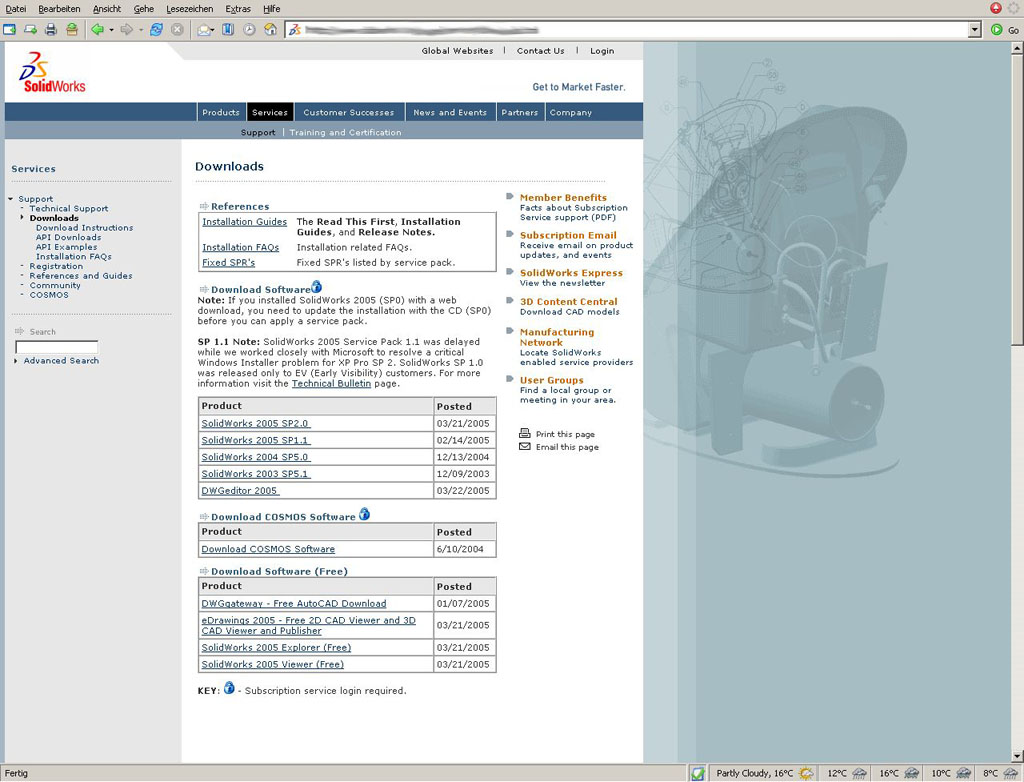Click the printer icon beside Print this page
1024x782 pixels.
point(524,433)
